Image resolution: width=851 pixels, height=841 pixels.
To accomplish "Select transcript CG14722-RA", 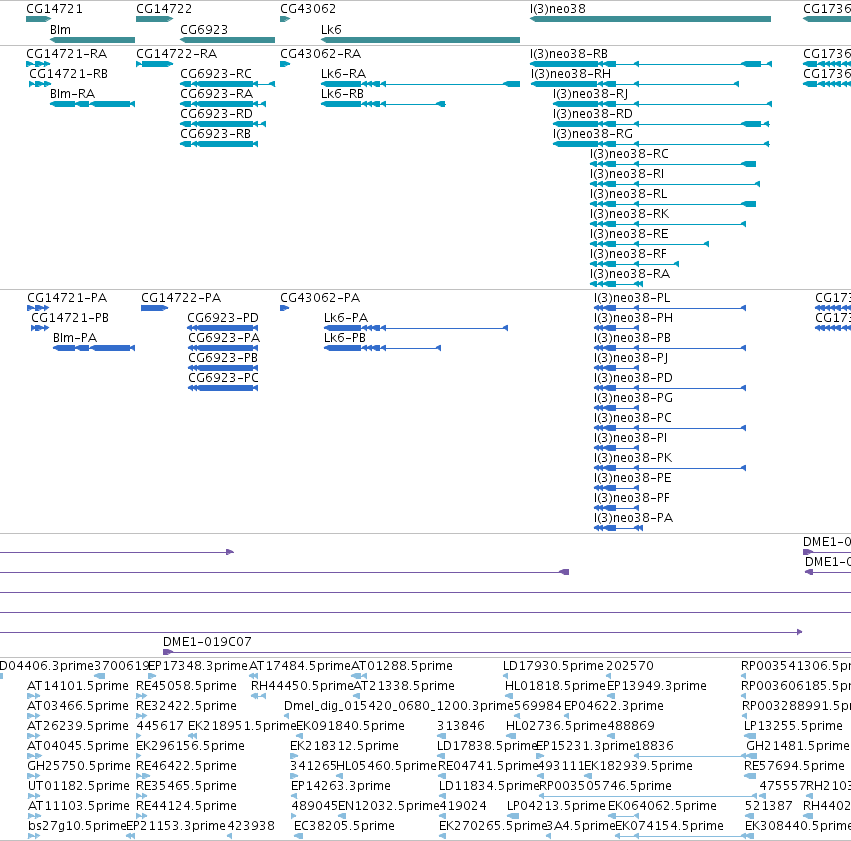I will [176, 54].
